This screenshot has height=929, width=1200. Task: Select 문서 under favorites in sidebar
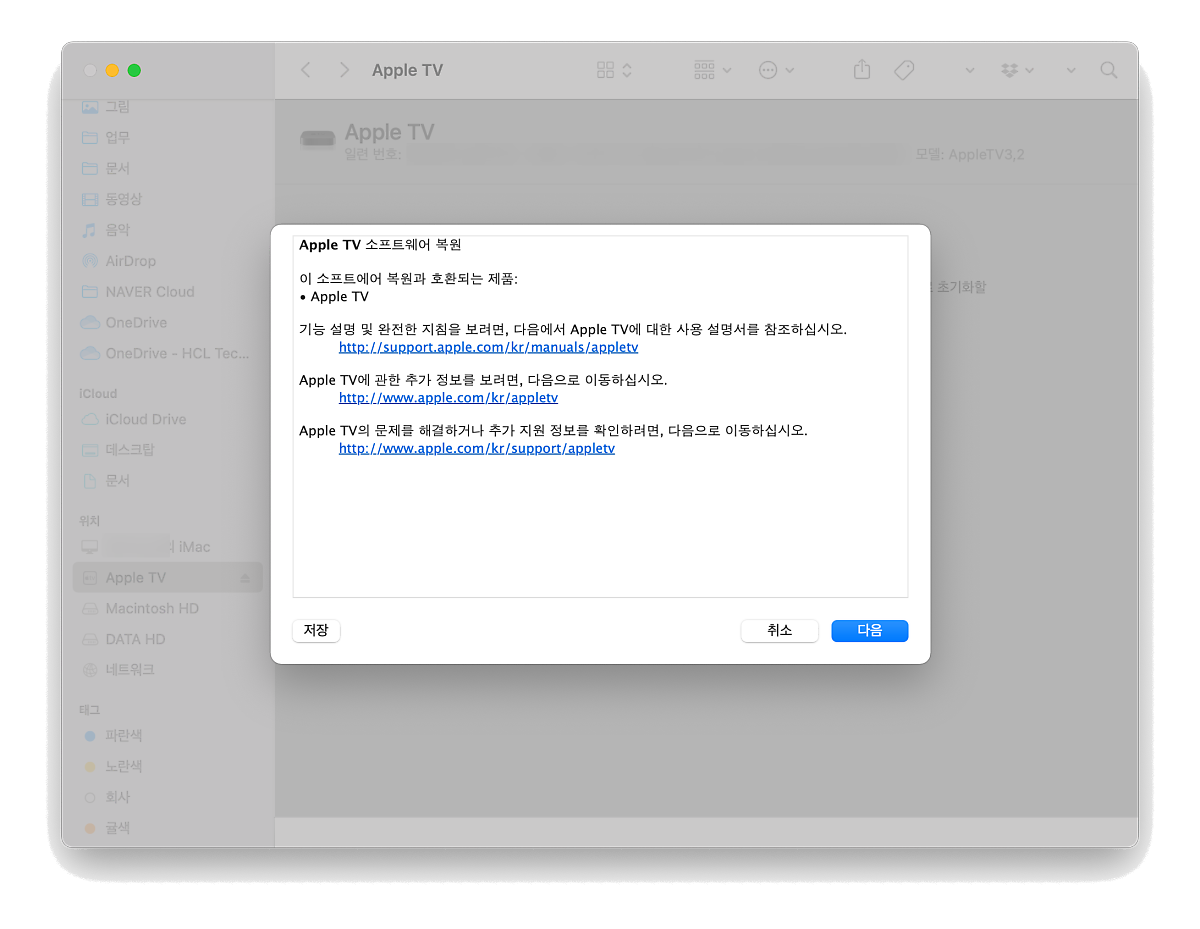tap(167, 168)
